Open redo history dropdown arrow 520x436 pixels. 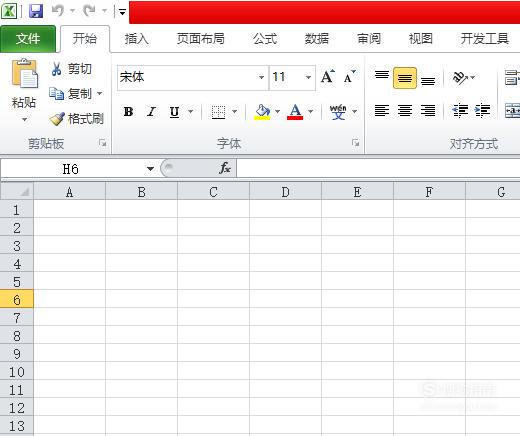pos(104,11)
